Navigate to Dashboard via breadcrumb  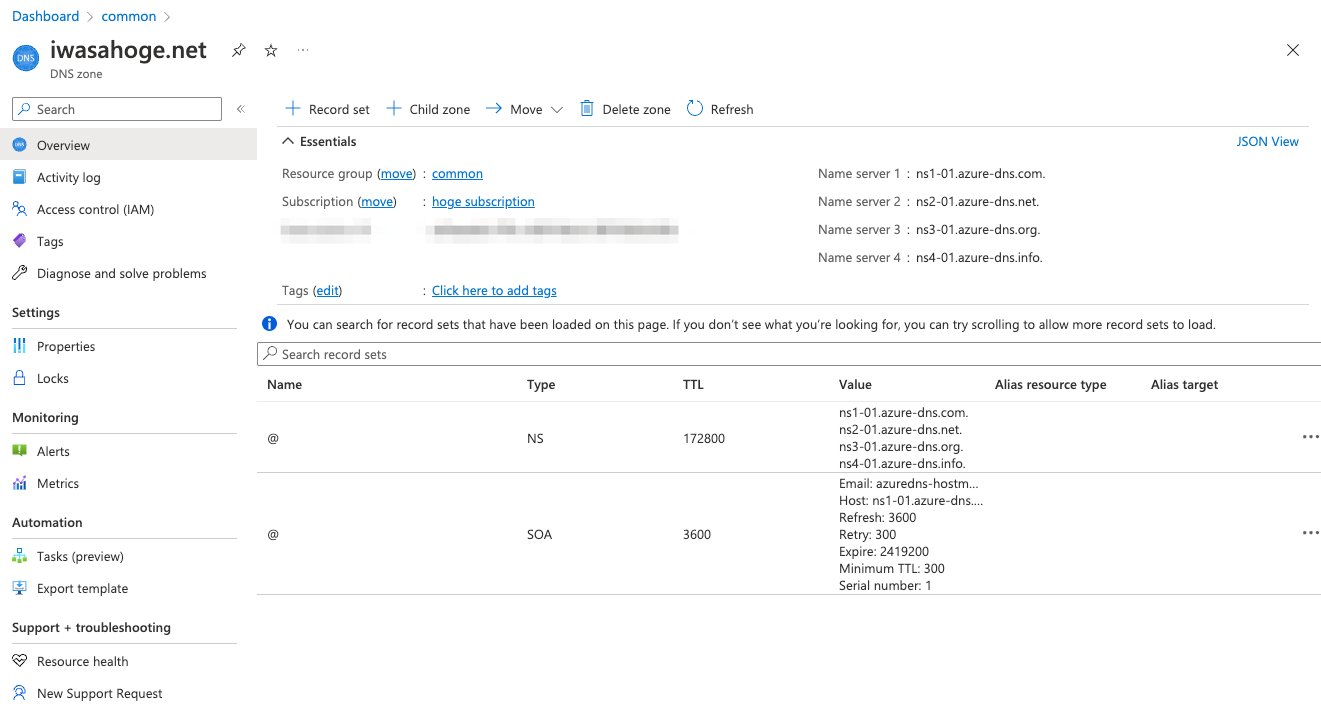coord(45,15)
